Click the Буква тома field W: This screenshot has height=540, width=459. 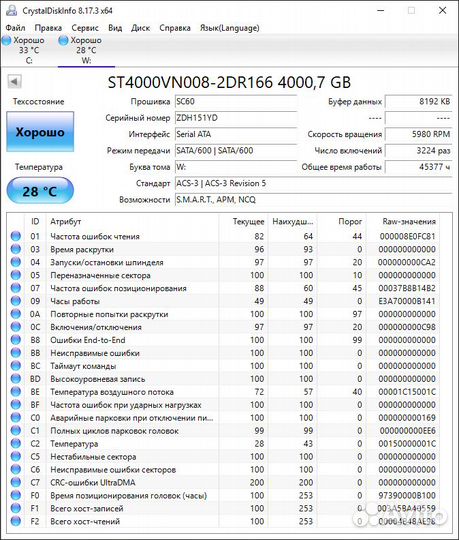tap(236, 167)
